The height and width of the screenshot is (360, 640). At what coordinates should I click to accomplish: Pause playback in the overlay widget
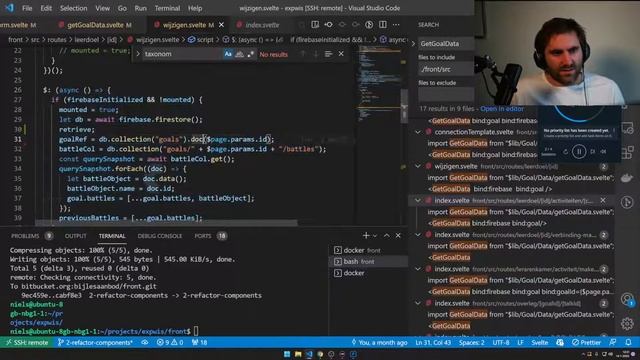[x=578, y=151]
